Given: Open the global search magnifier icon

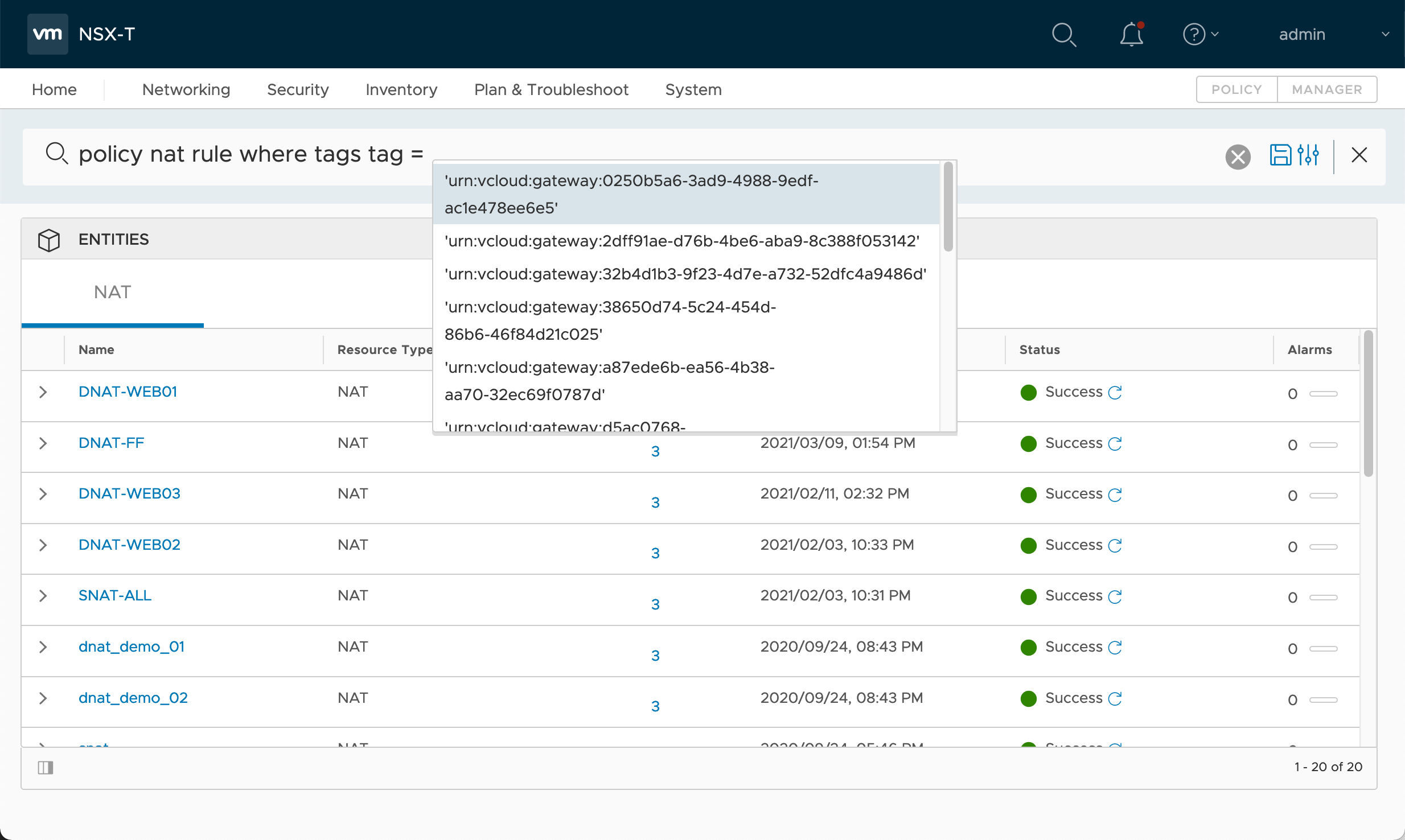Looking at the screenshot, I should 1063,34.
